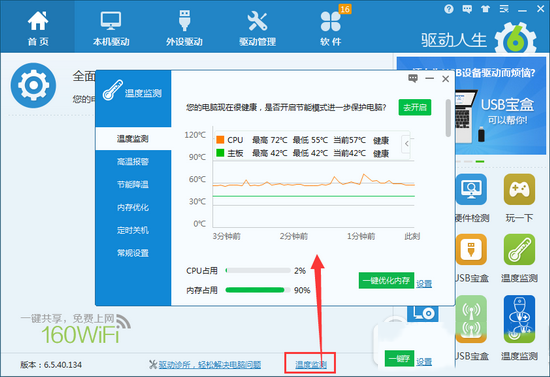This screenshot has height=377, width=550.
Task: Collapse the temperature legend with chevron
Action: click(406, 143)
